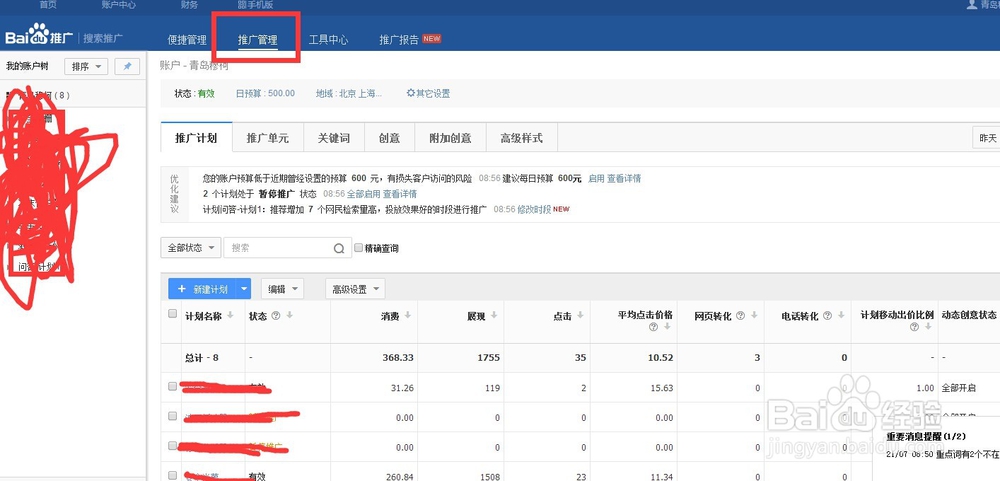Click 我的账户树 heading
This screenshot has height=481, width=1000.
[x=26, y=66]
